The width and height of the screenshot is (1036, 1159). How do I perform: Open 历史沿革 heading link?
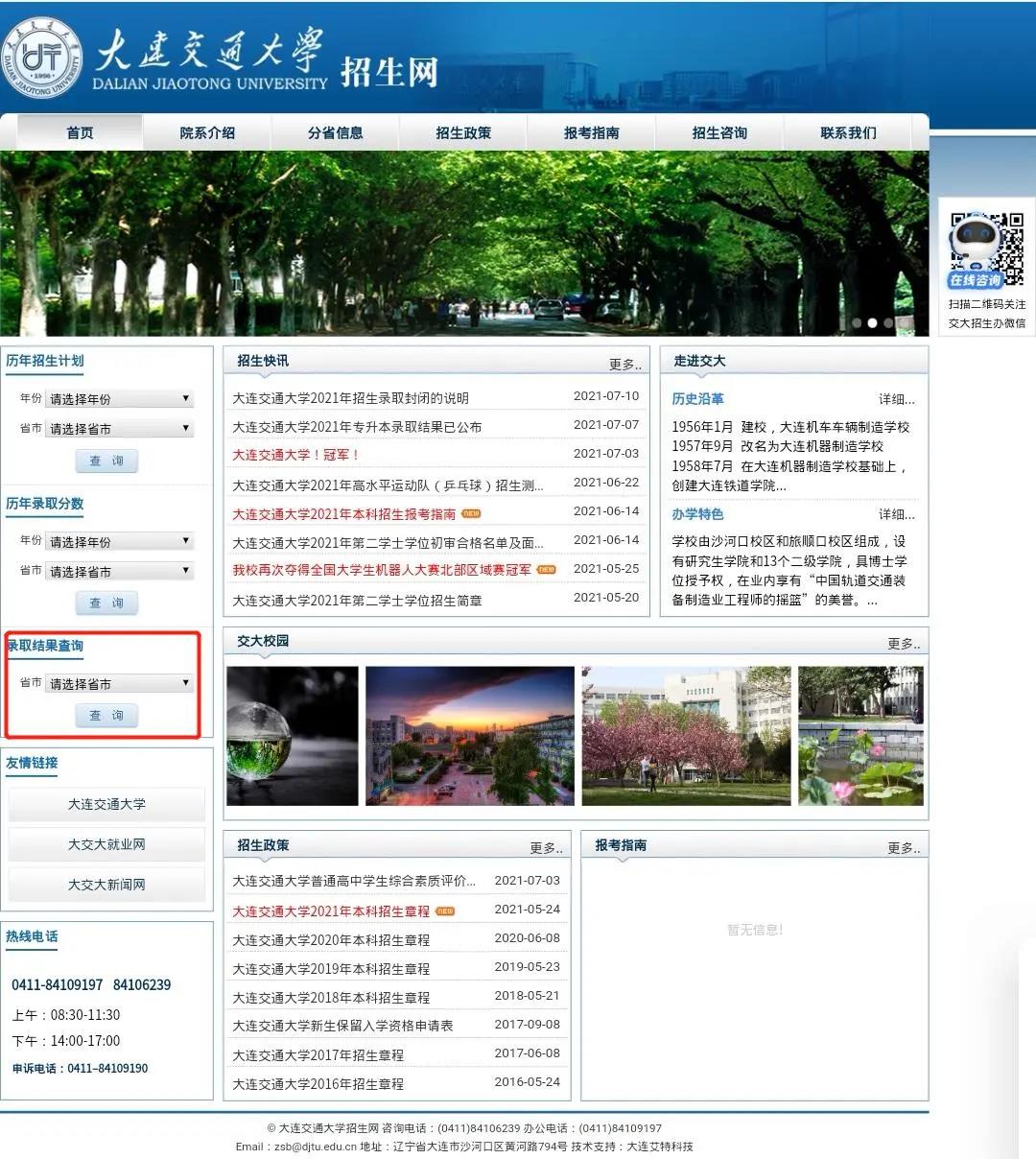pyautogui.click(x=697, y=399)
